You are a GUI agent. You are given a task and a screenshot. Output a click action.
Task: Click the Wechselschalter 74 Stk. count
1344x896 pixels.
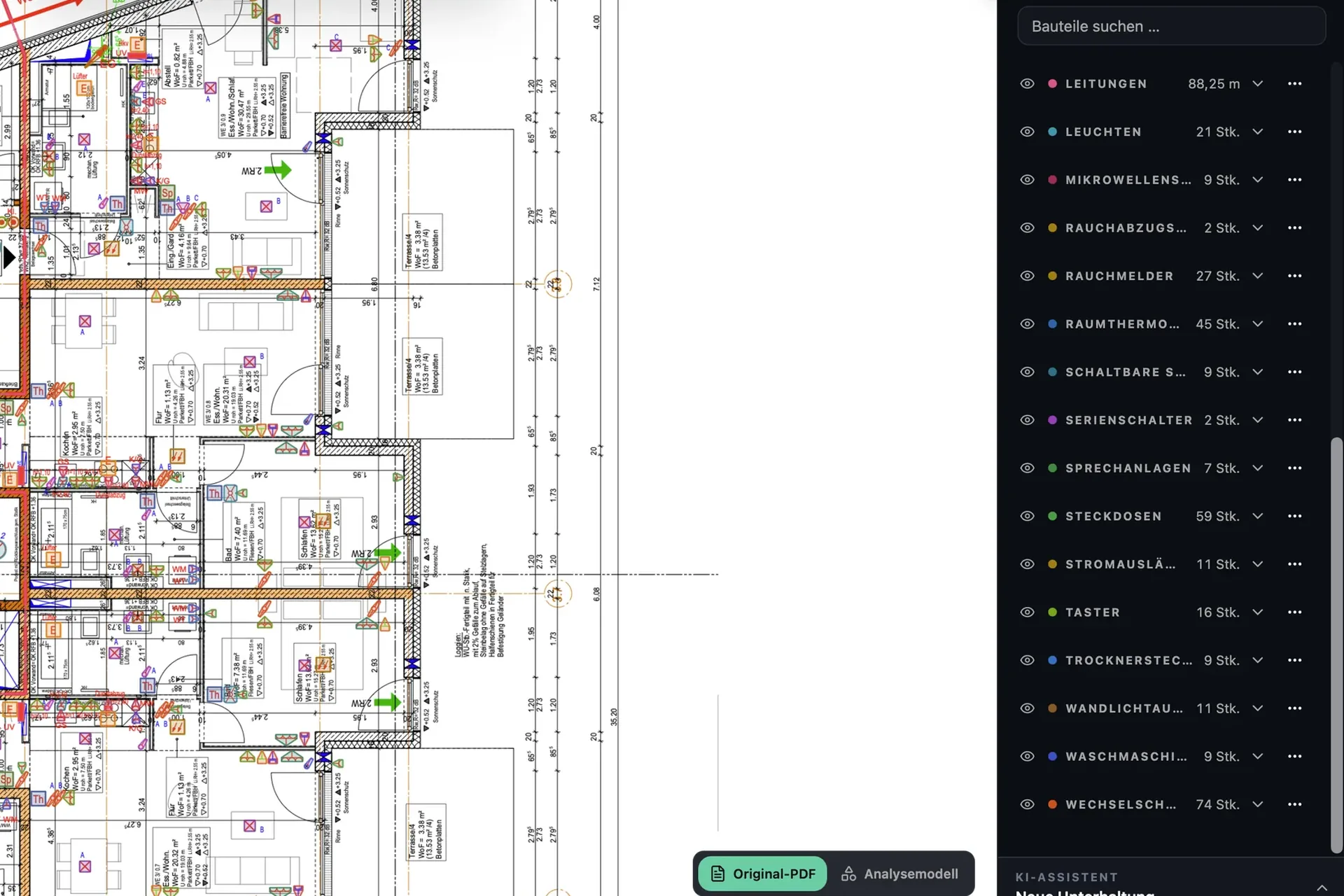click(1217, 804)
